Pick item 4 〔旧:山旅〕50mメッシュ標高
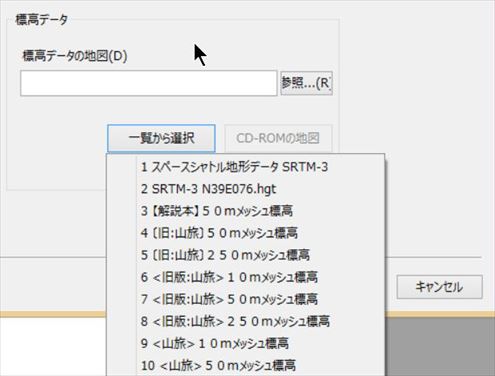495x376 pixels. point(246,233)
